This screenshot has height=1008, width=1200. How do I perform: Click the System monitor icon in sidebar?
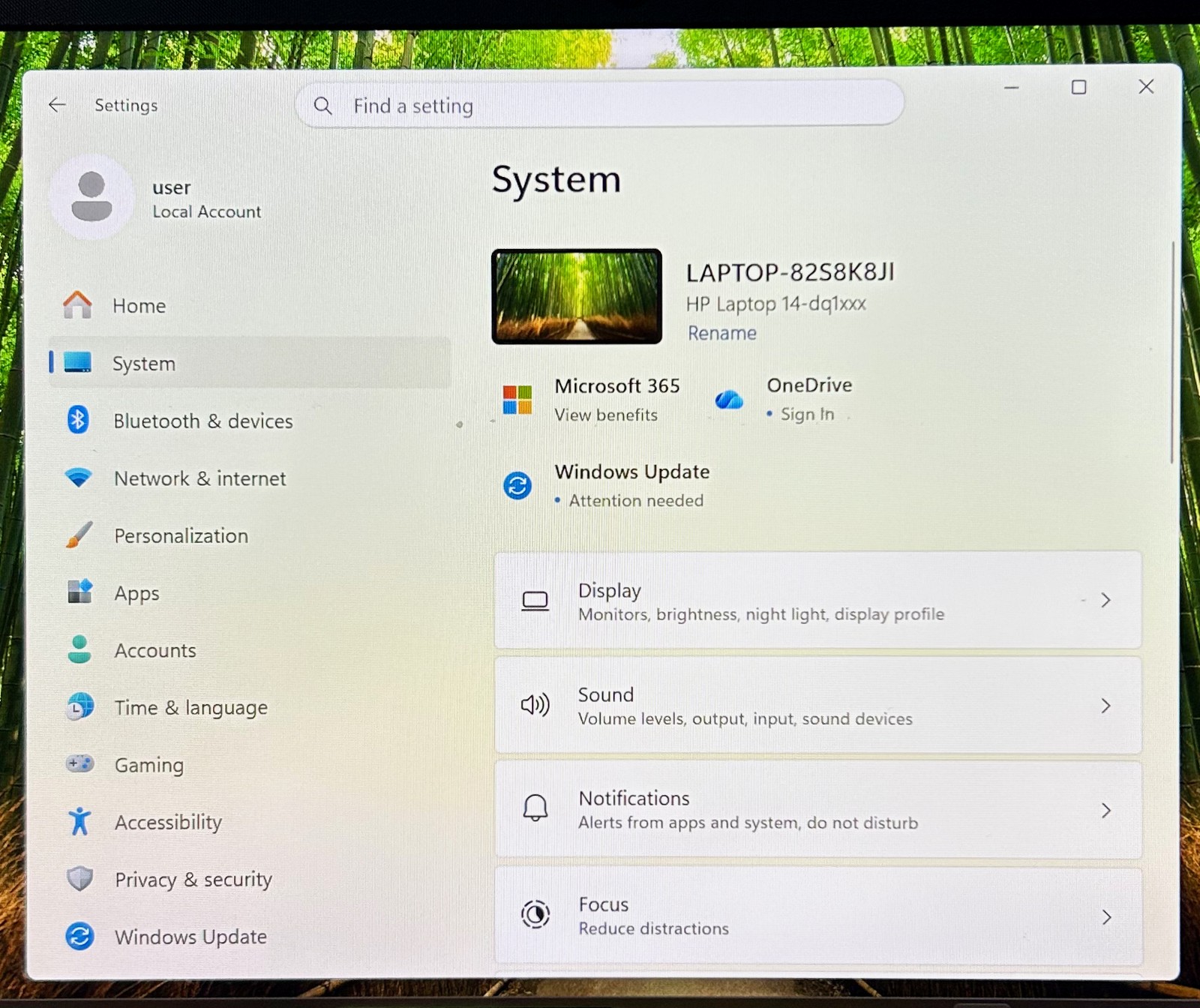(78, 362)
